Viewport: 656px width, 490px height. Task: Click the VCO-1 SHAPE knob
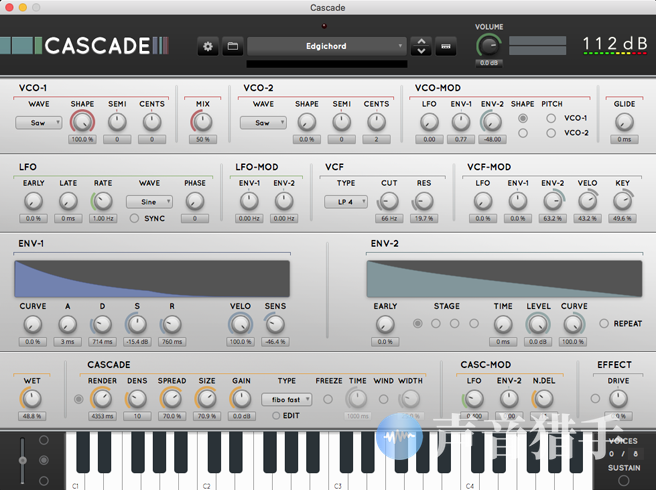click(x=82, y=122)
